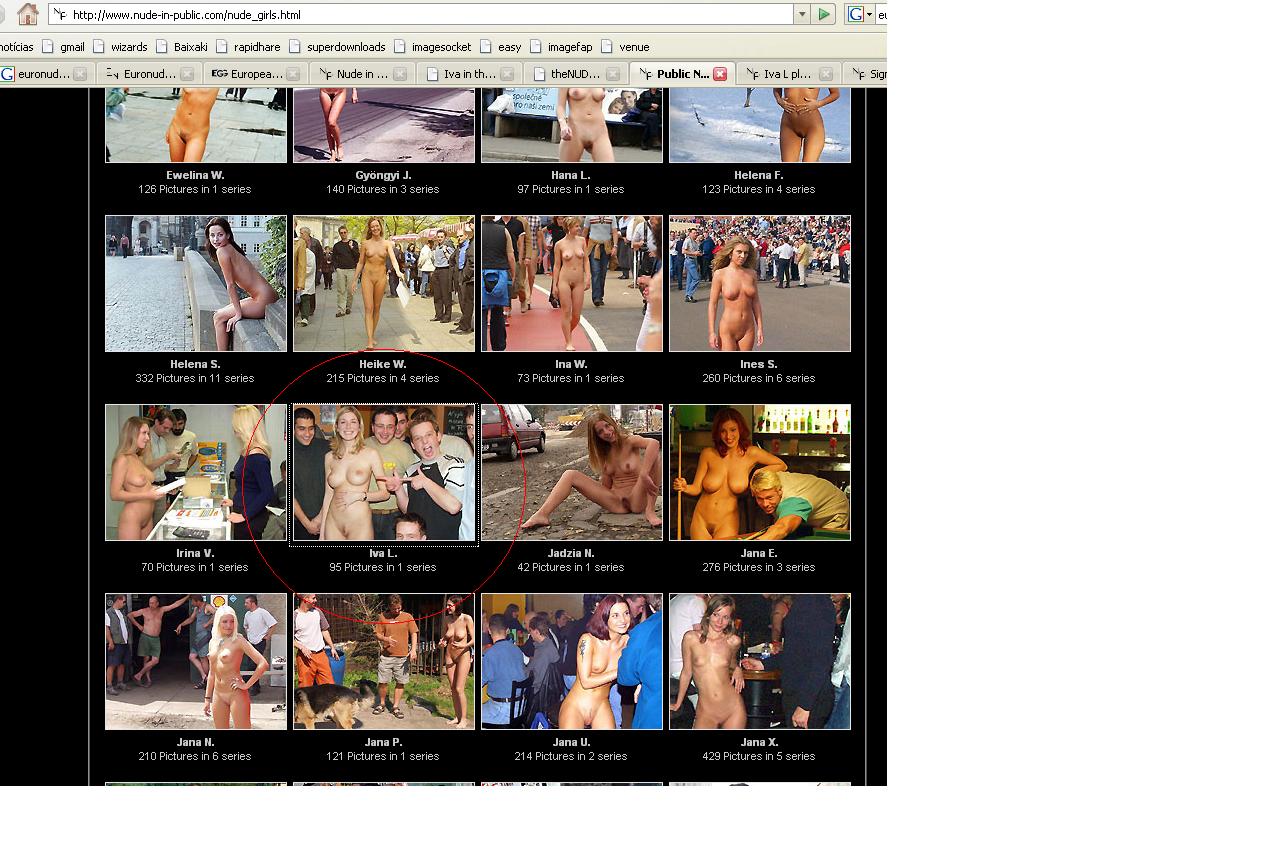This screenshot has height=841, width=1280.
Task: Click the gmail bookmark icon
Action: pos(48,47)
